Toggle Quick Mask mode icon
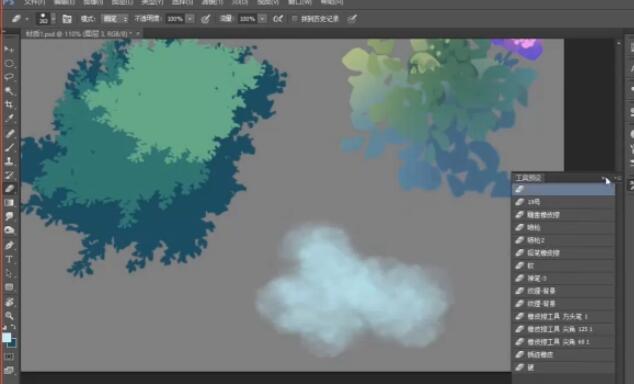 point(9,357)
